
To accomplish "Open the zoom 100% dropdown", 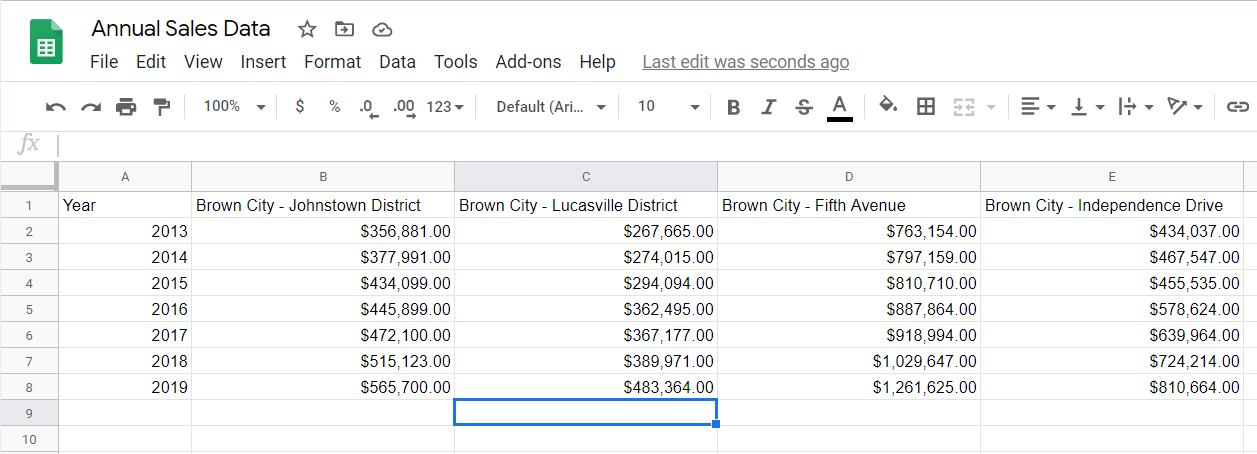I will pos(234,107).
